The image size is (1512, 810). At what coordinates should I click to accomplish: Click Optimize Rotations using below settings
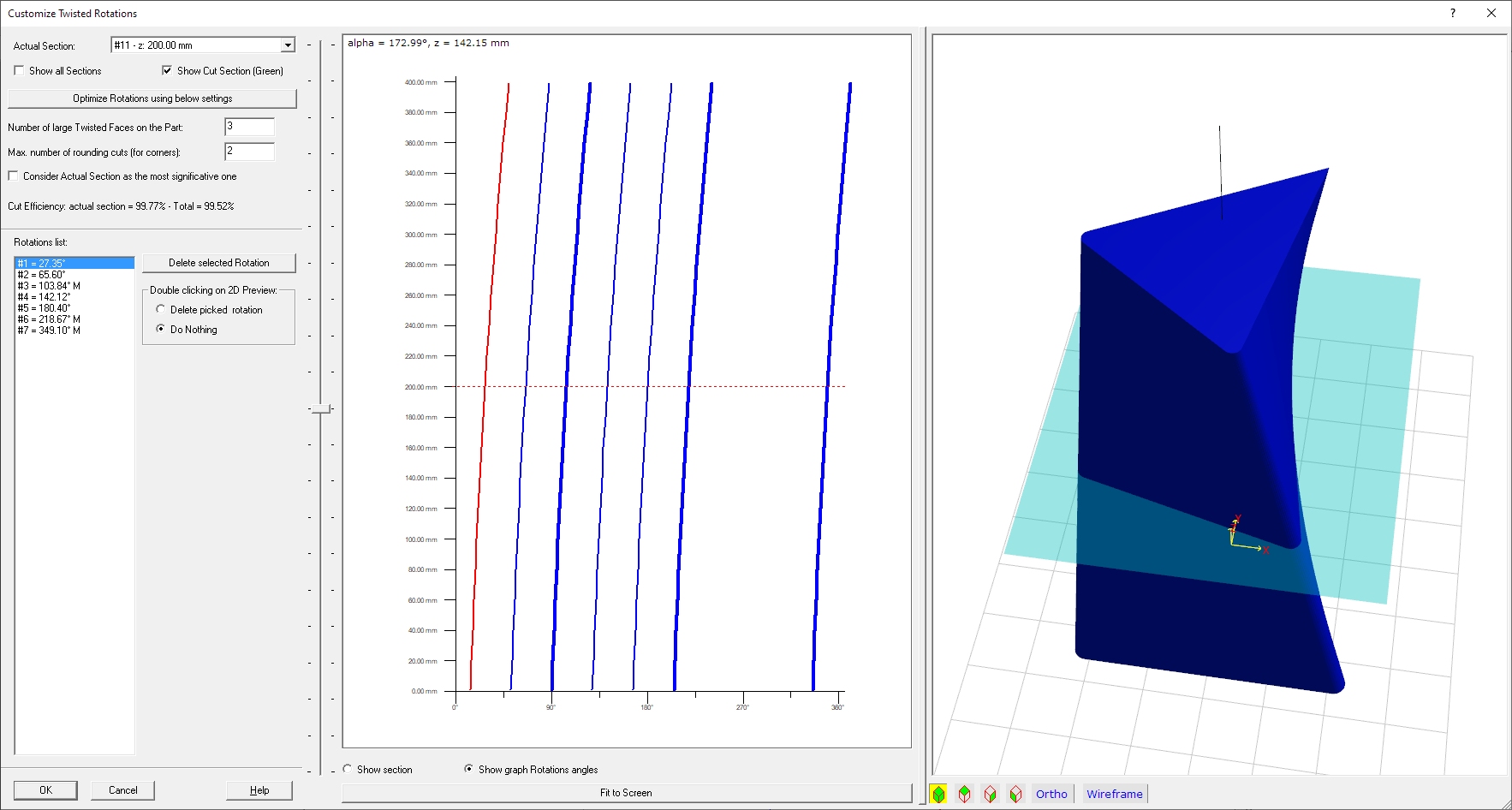pyautogui.click(x=152, y=98)
